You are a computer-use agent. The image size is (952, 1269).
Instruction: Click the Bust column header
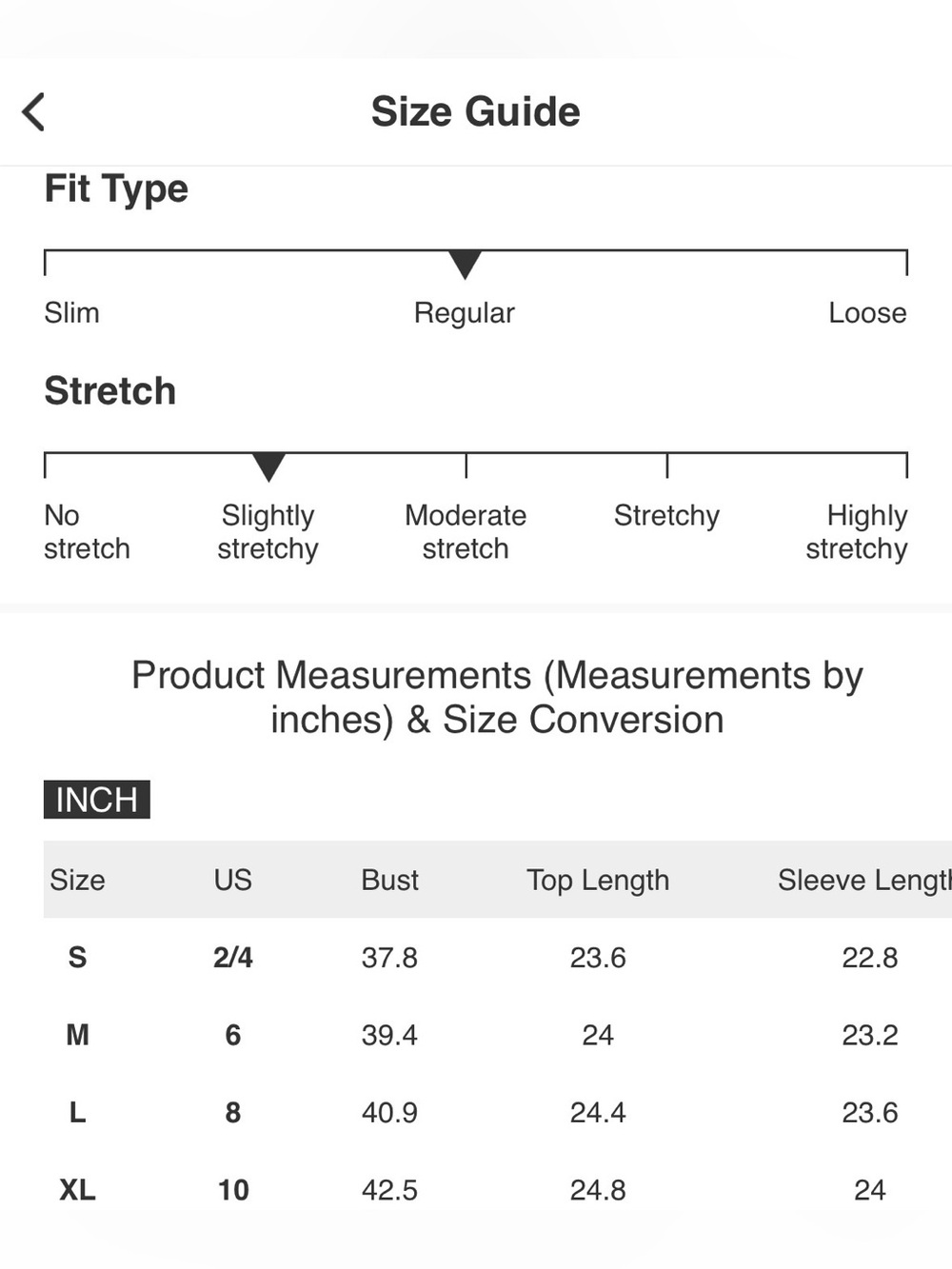(x=389, y=880)
